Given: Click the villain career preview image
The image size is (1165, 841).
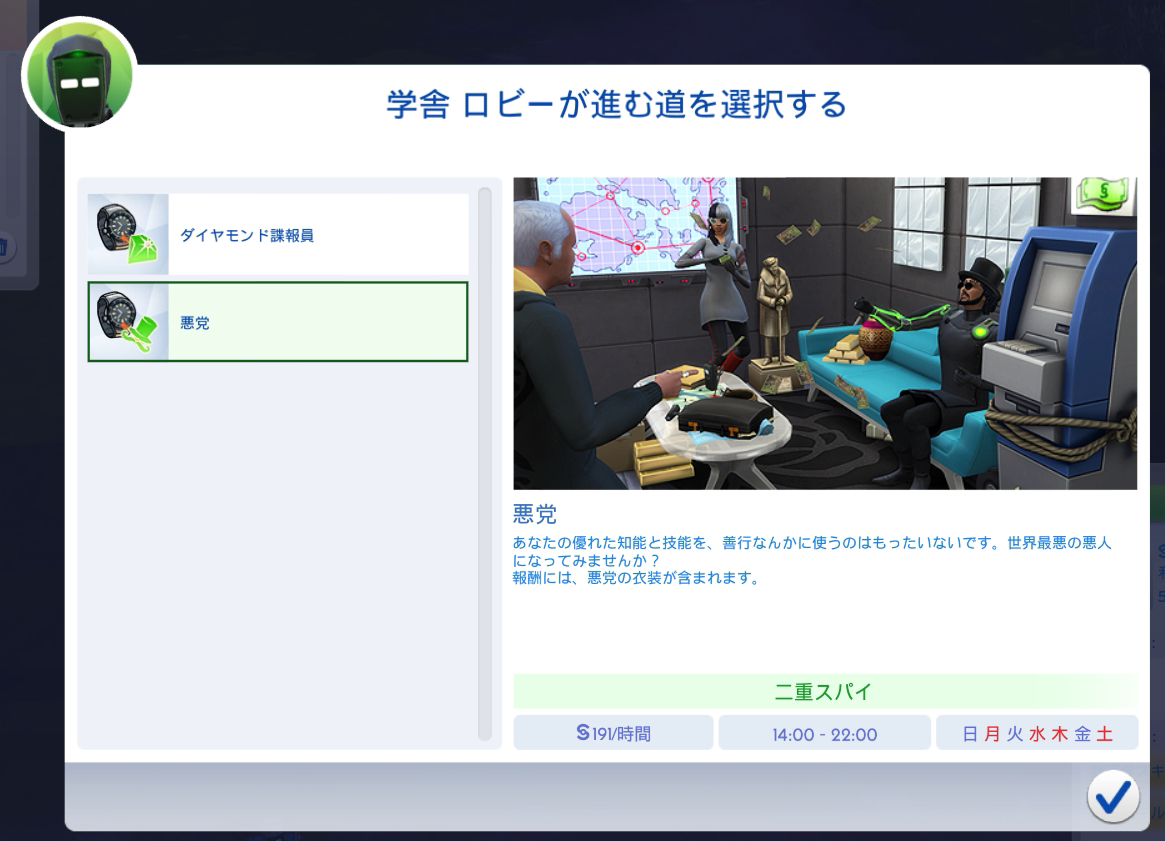Looking at the screenshot, I should tap(825, 333).
